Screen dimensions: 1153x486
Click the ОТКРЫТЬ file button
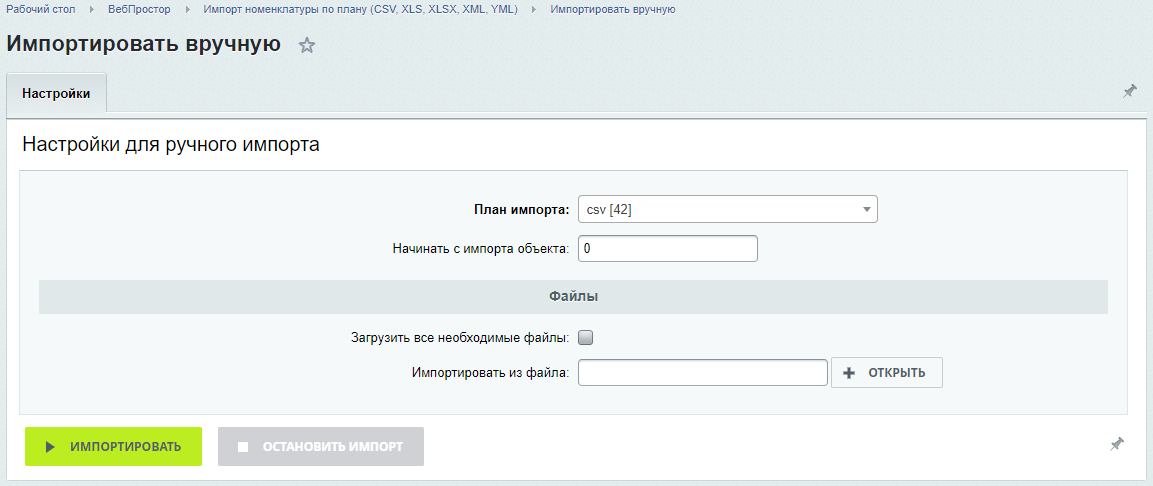click(887, 373)
